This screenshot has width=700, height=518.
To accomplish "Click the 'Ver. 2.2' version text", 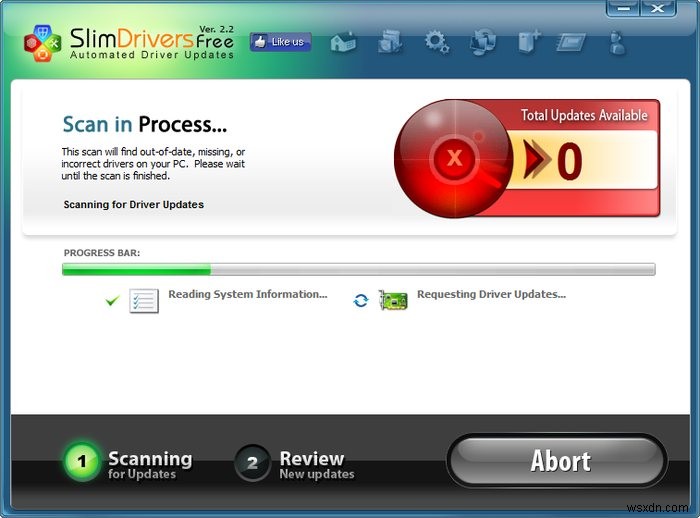I will (216, 29).
